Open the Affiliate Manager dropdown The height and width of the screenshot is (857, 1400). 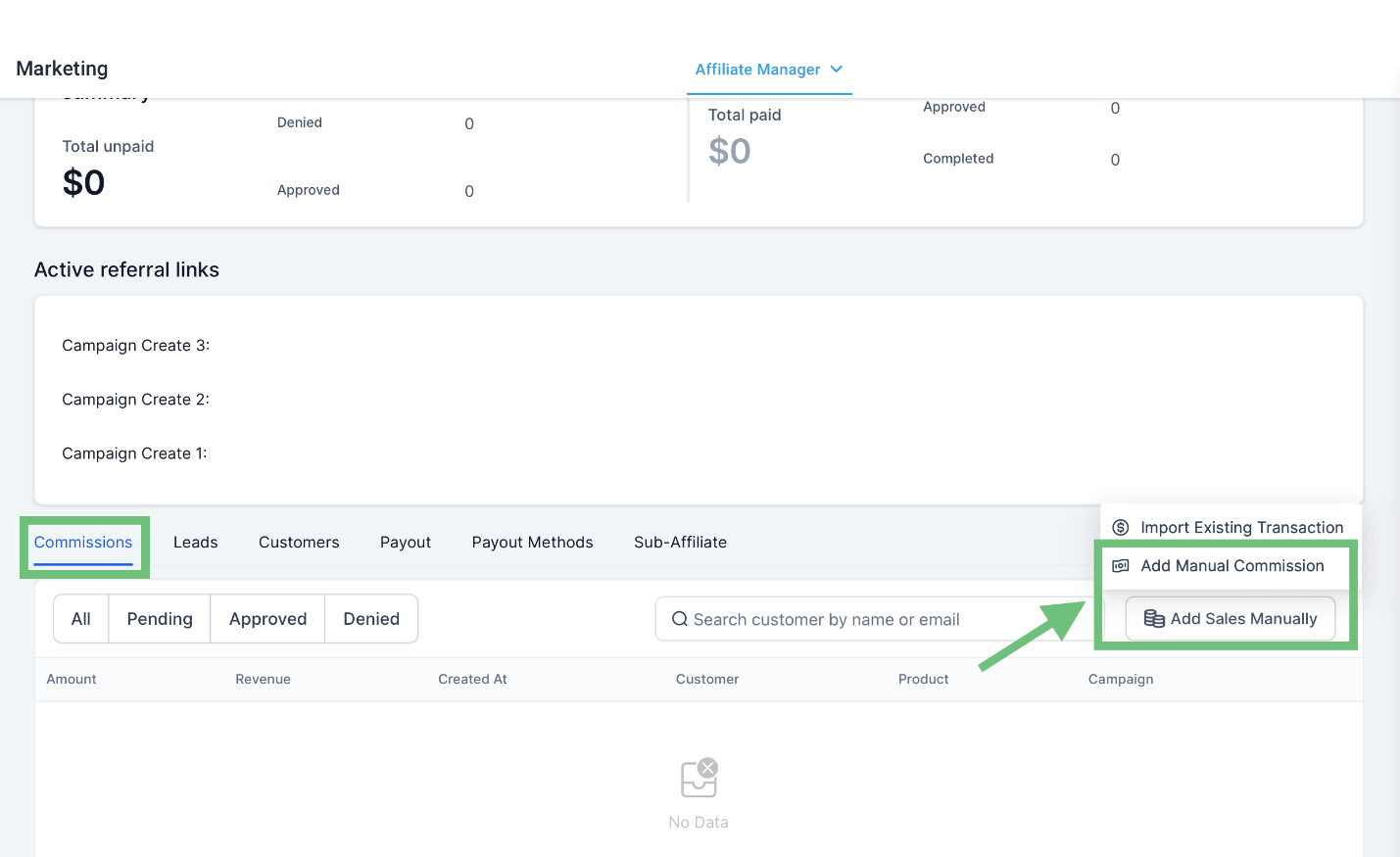pyautogui.click(x=769, y=70)
